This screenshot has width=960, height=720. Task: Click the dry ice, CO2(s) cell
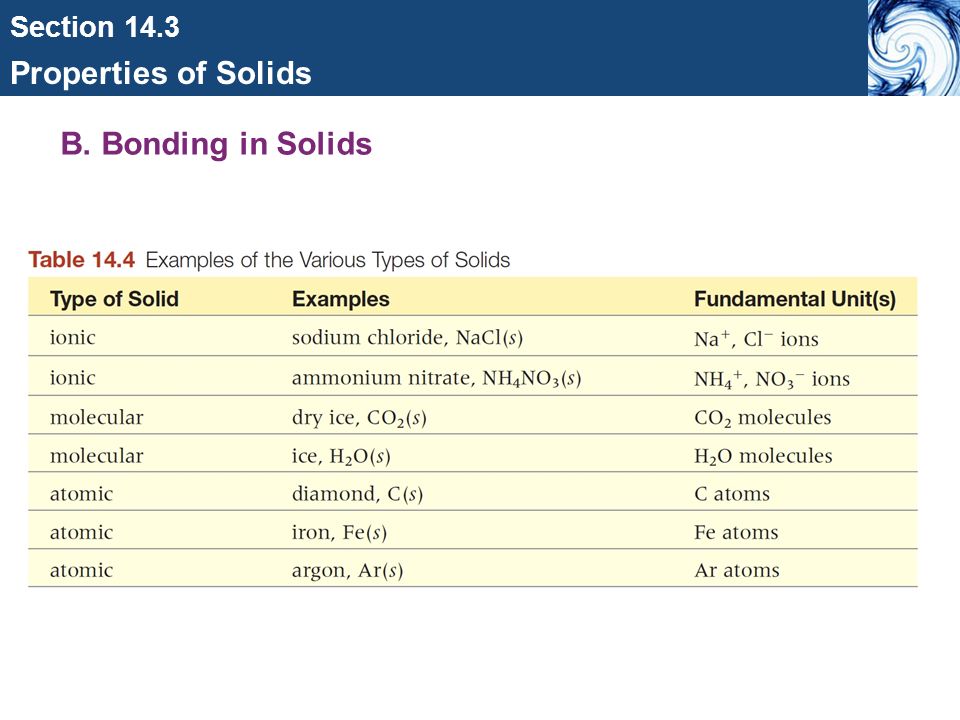pos(359,418)
